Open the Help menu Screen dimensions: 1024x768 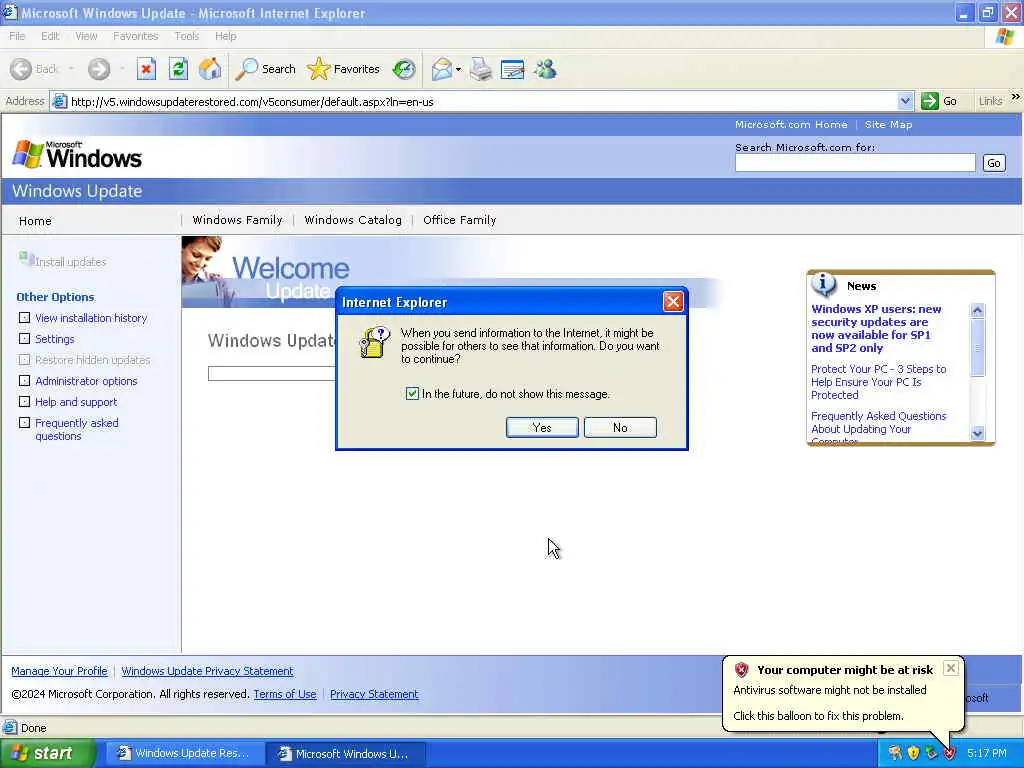(x=225, y=36)
